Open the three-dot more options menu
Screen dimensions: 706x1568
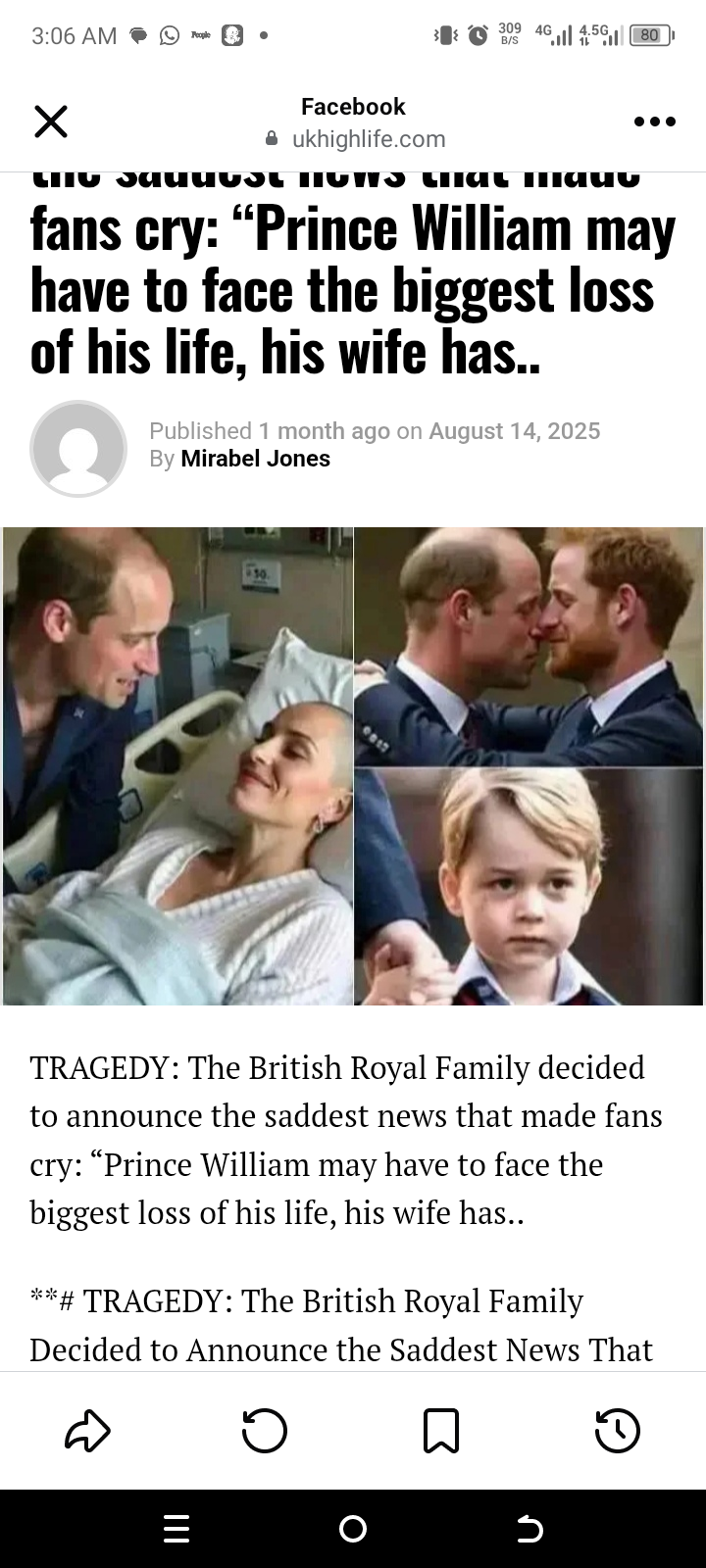(655, 122)
